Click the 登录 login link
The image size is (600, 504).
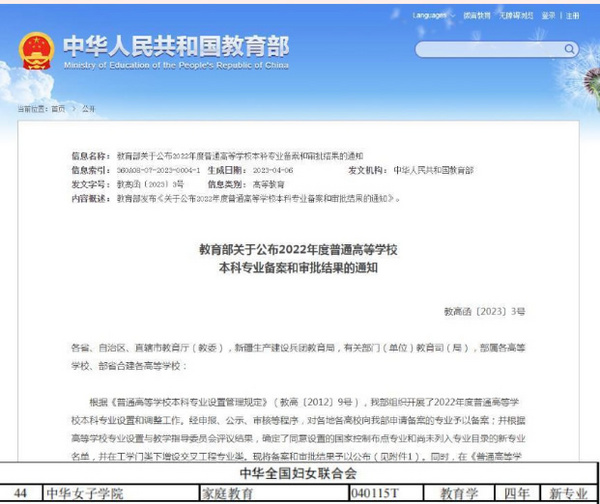pyautogui.click(x=548, y=16)
